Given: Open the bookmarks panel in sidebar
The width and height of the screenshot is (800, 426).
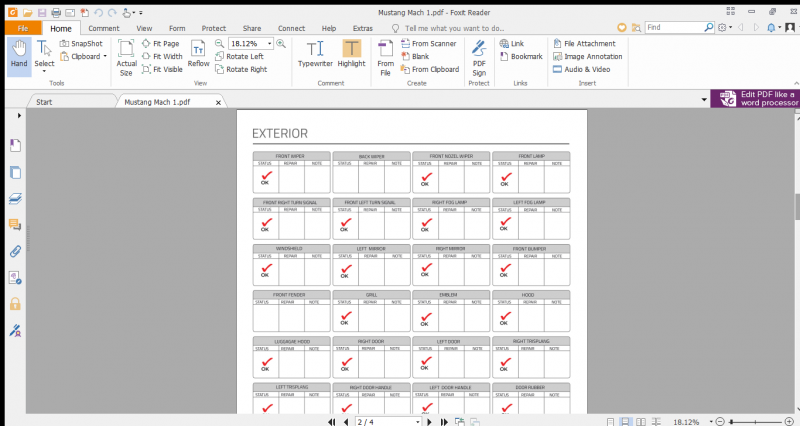Looking at the screenshot, I should pyautogui.click(x=15, y=145).
